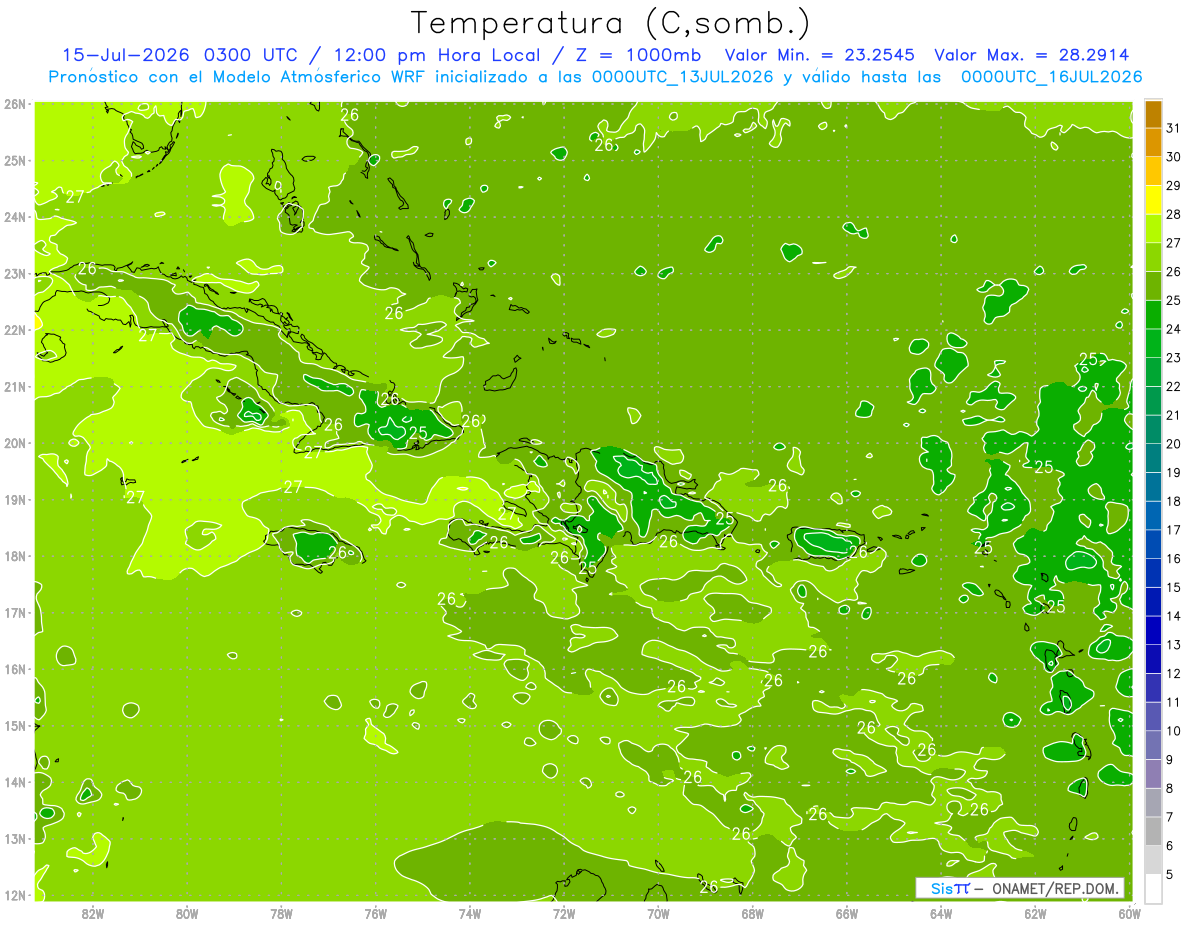
Task: Click the "Temperatura (C,somb.)" map title
Action: 611,23
